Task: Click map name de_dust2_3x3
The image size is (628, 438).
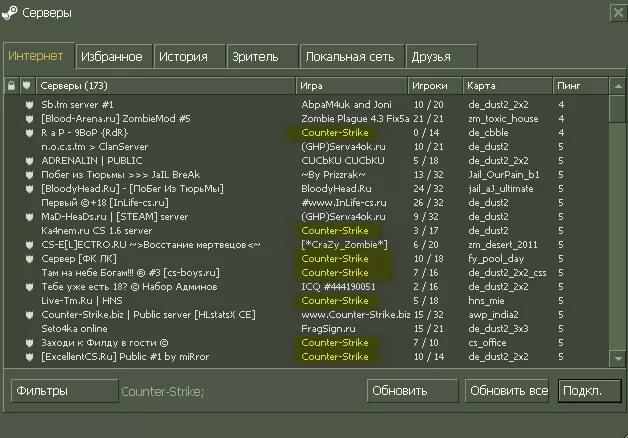Action: (x=498, y=329)
